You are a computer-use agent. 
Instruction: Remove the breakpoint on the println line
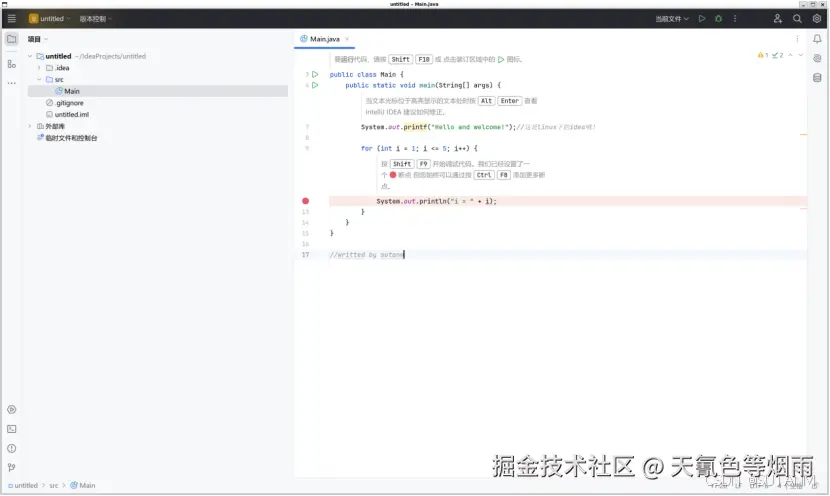coord(305,201)
